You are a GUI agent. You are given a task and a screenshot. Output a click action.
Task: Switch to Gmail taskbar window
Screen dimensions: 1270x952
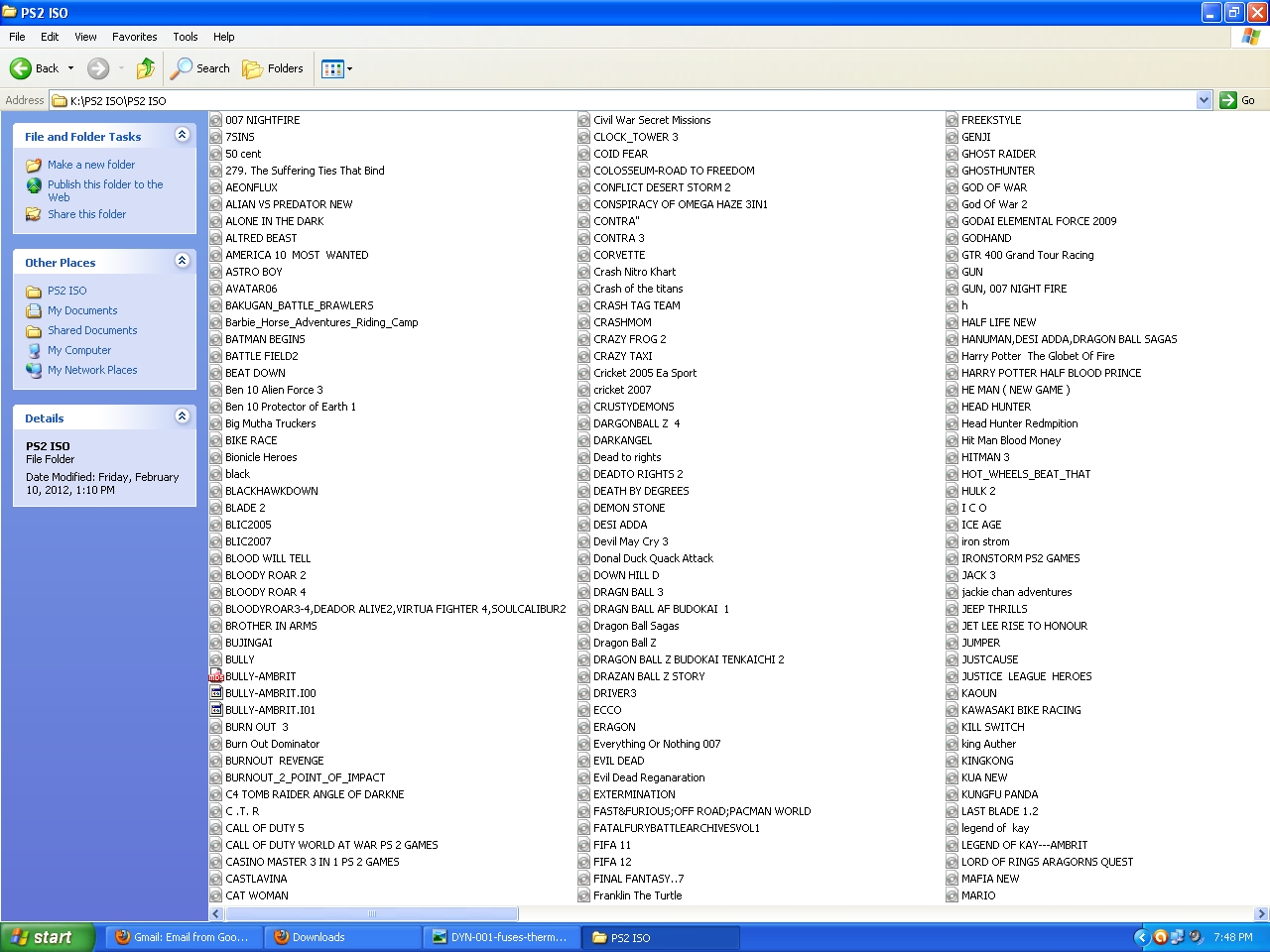click(x=183, y=937)
